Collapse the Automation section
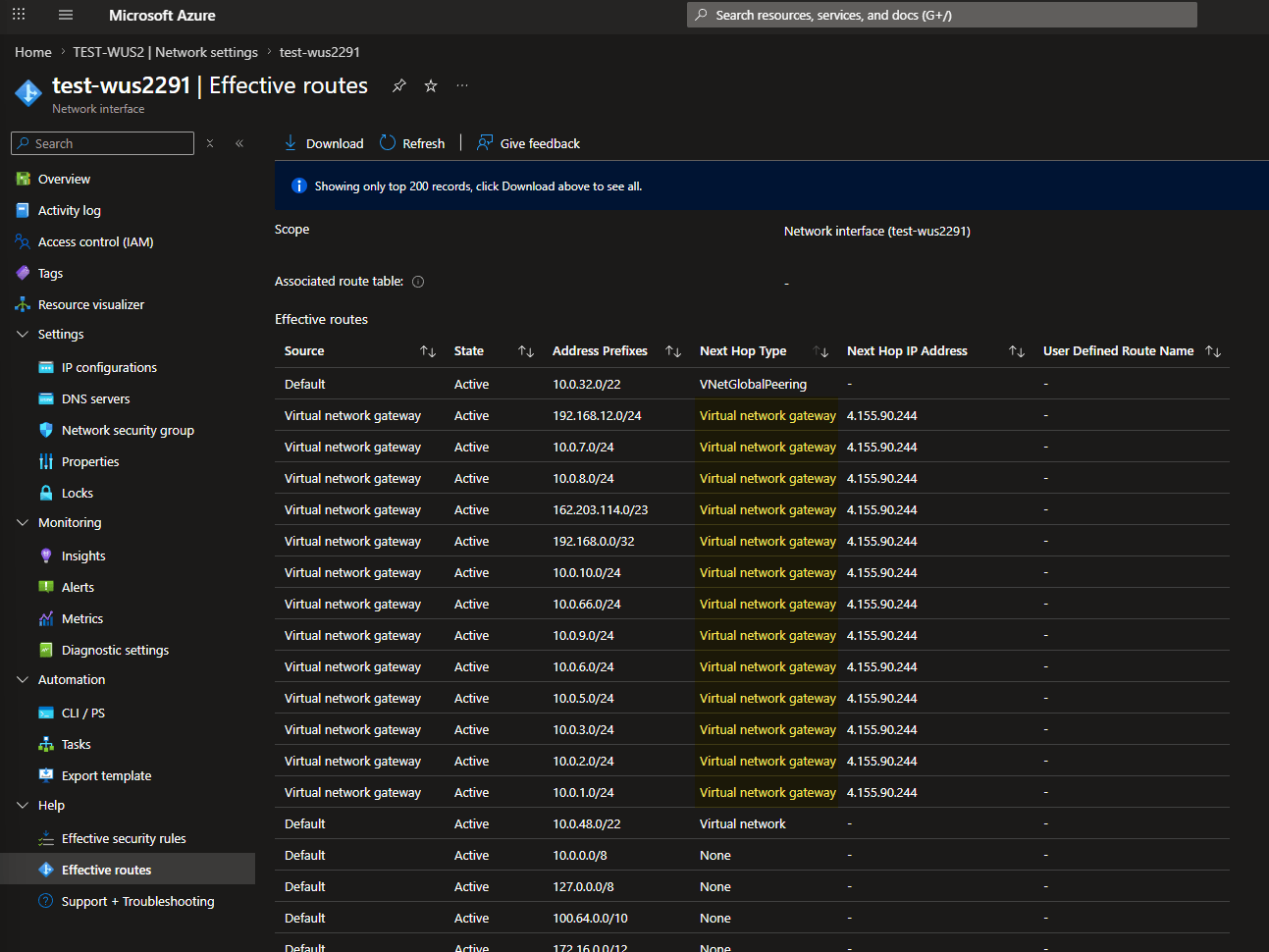The height and width of the screenshot is (952, 1269). [23, 679]
